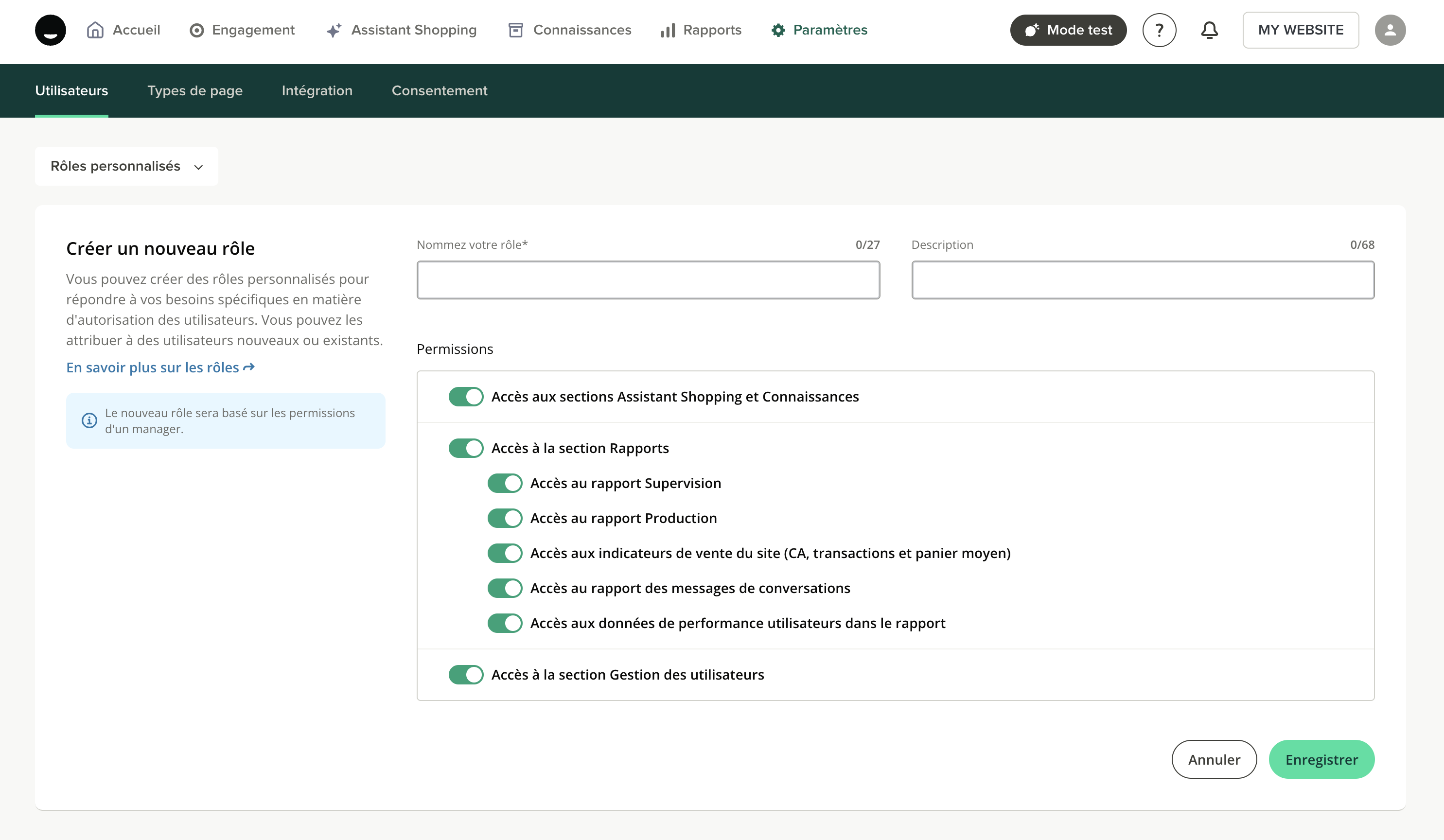
Task: Click the black smiley logo icon
Action: point(51,30)
